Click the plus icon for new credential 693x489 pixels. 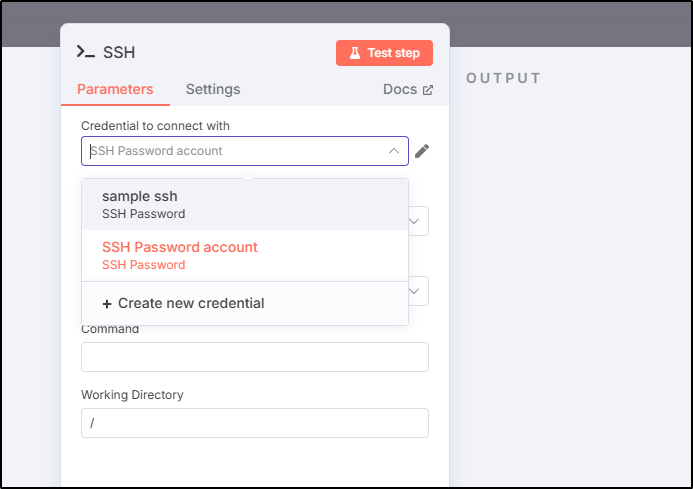coord(107,304)
